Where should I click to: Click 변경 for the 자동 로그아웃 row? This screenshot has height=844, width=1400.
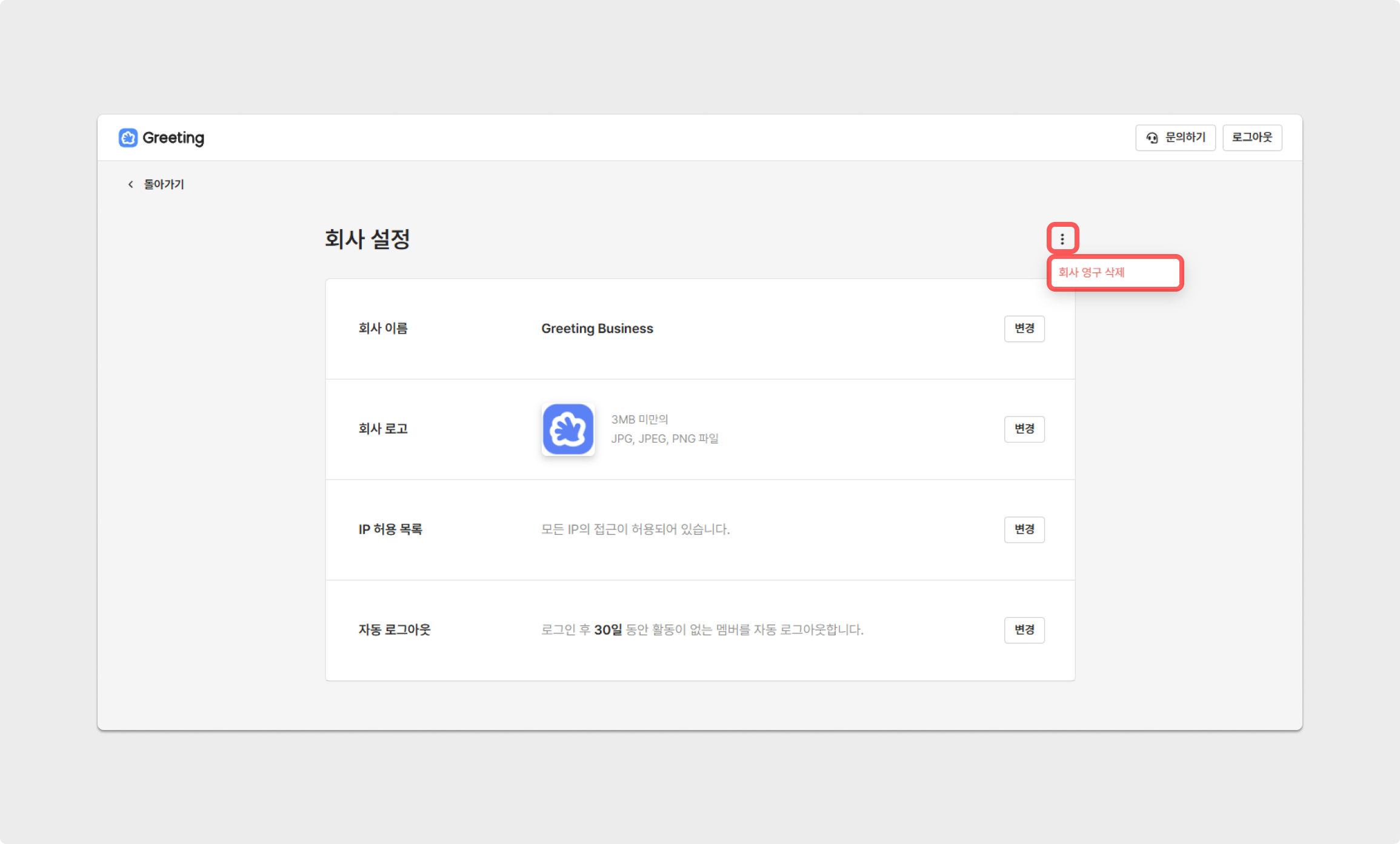click(x=1024, y=629)
